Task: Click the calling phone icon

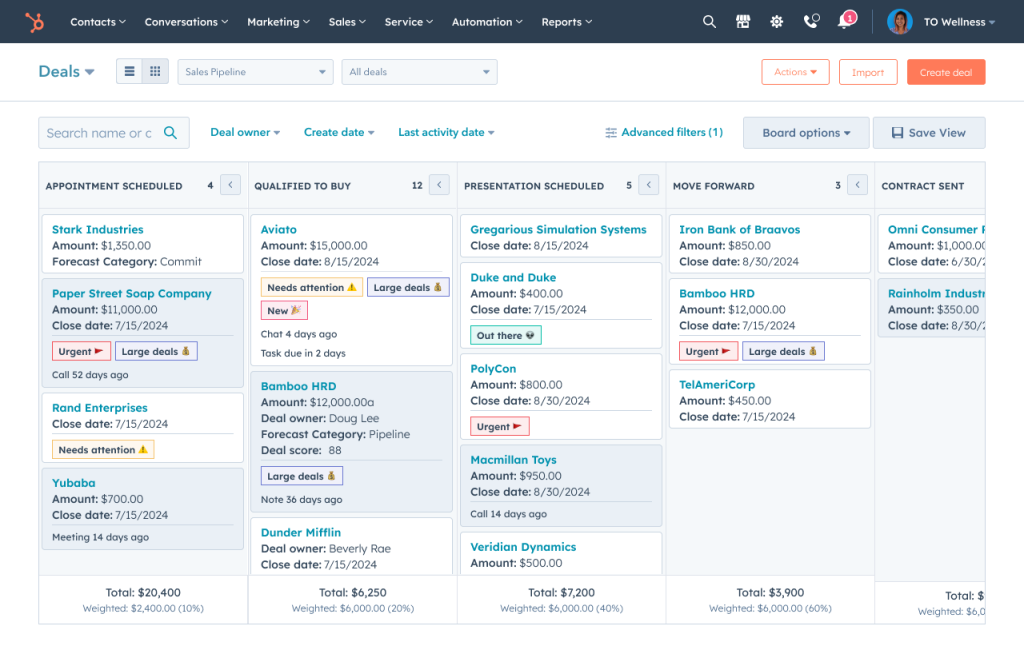Action: coord(810,21)
